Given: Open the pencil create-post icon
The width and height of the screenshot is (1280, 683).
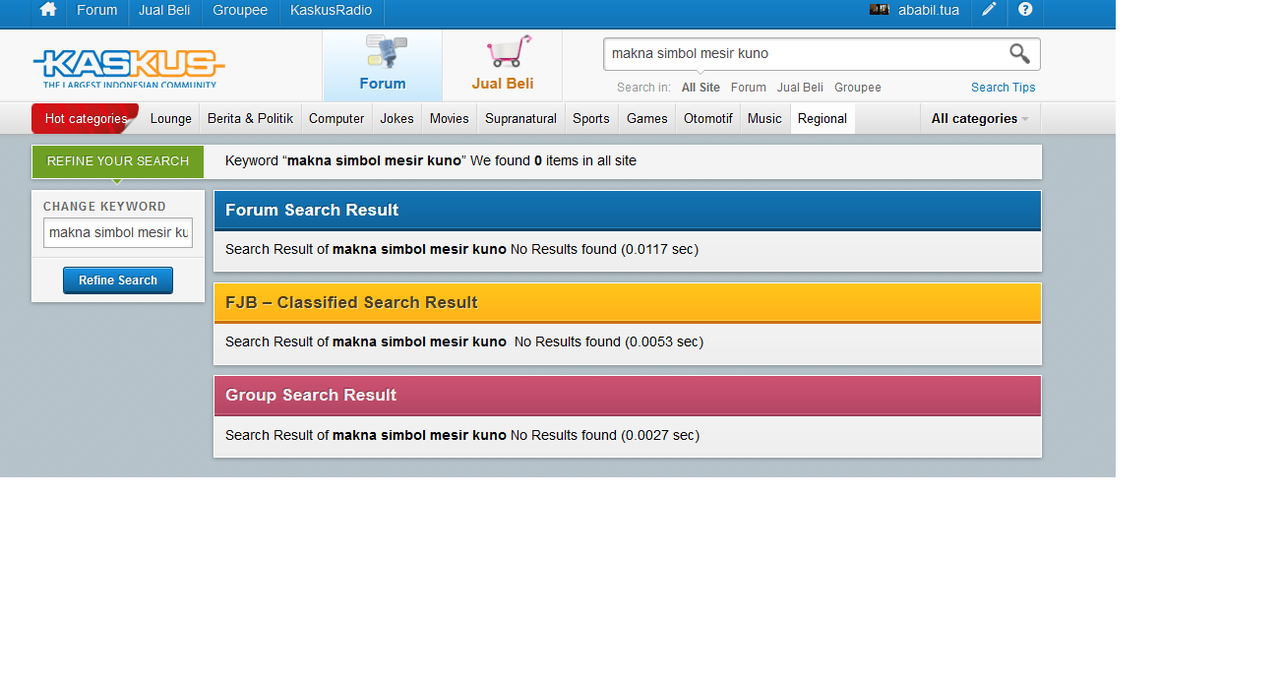Looking at the screenshot, I should 989,10.
